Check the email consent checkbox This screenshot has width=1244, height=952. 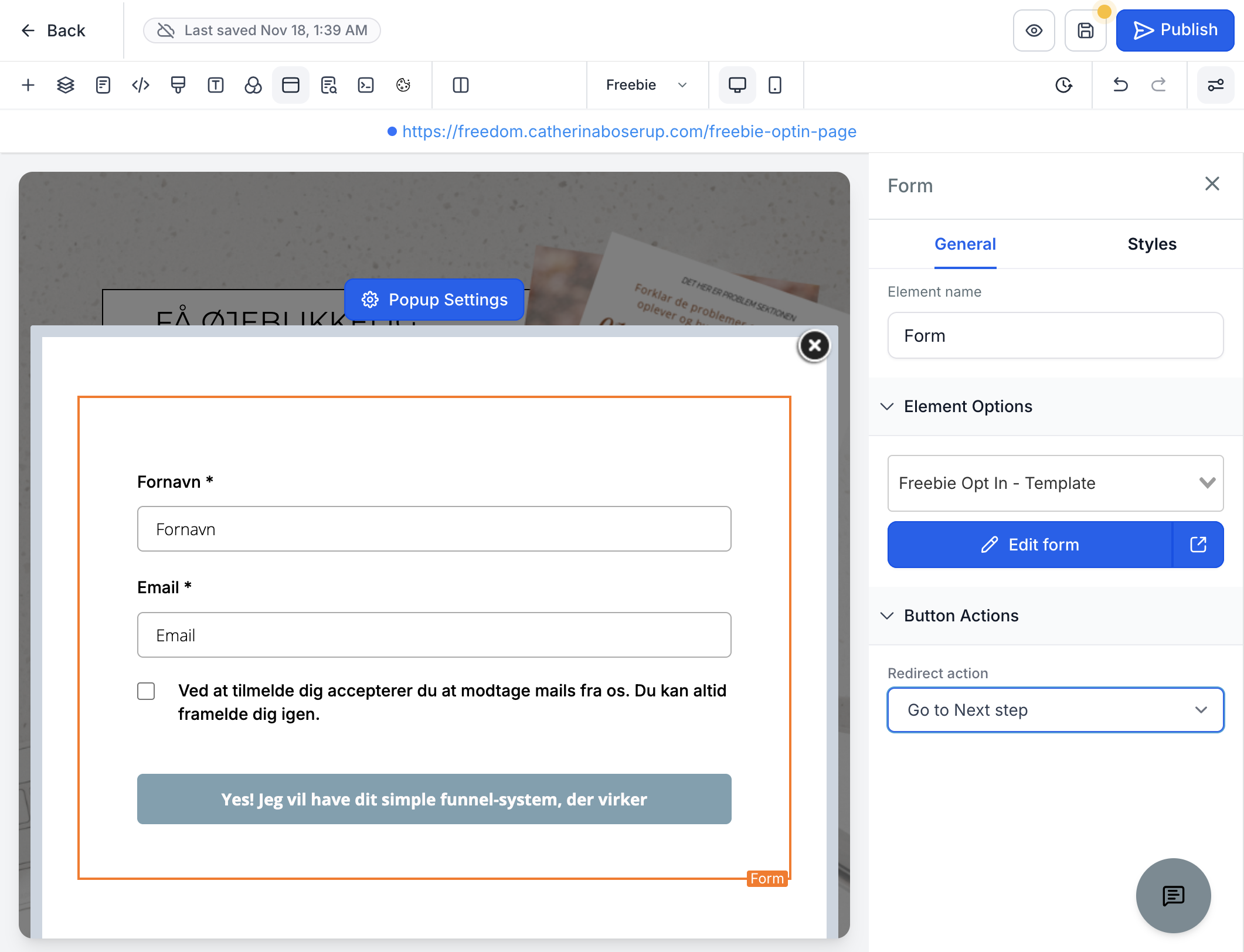tap(146, 691)
